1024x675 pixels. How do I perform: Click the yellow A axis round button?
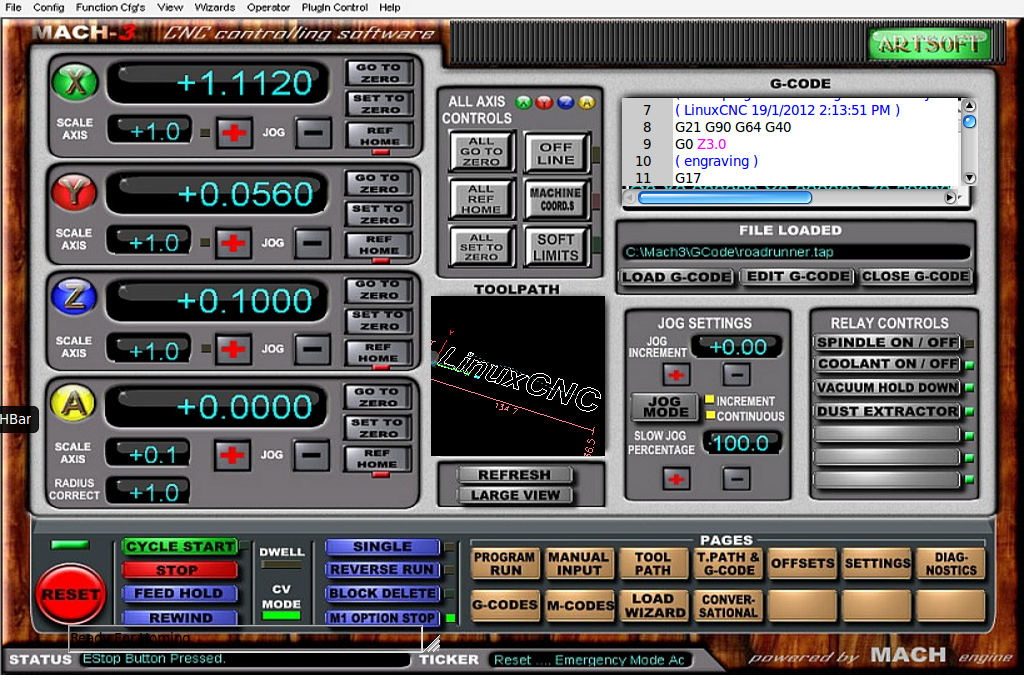(73, 404)
